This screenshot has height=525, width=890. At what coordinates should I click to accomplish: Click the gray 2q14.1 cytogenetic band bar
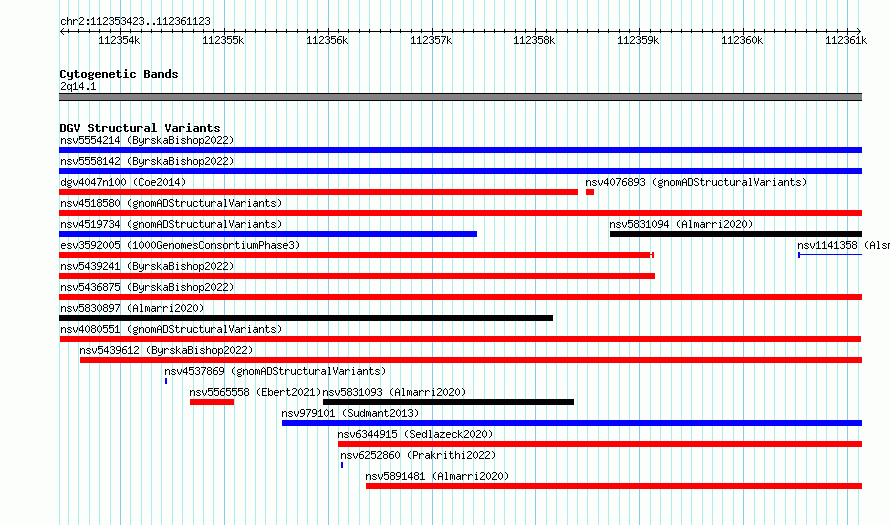click(x=460, y=97)
